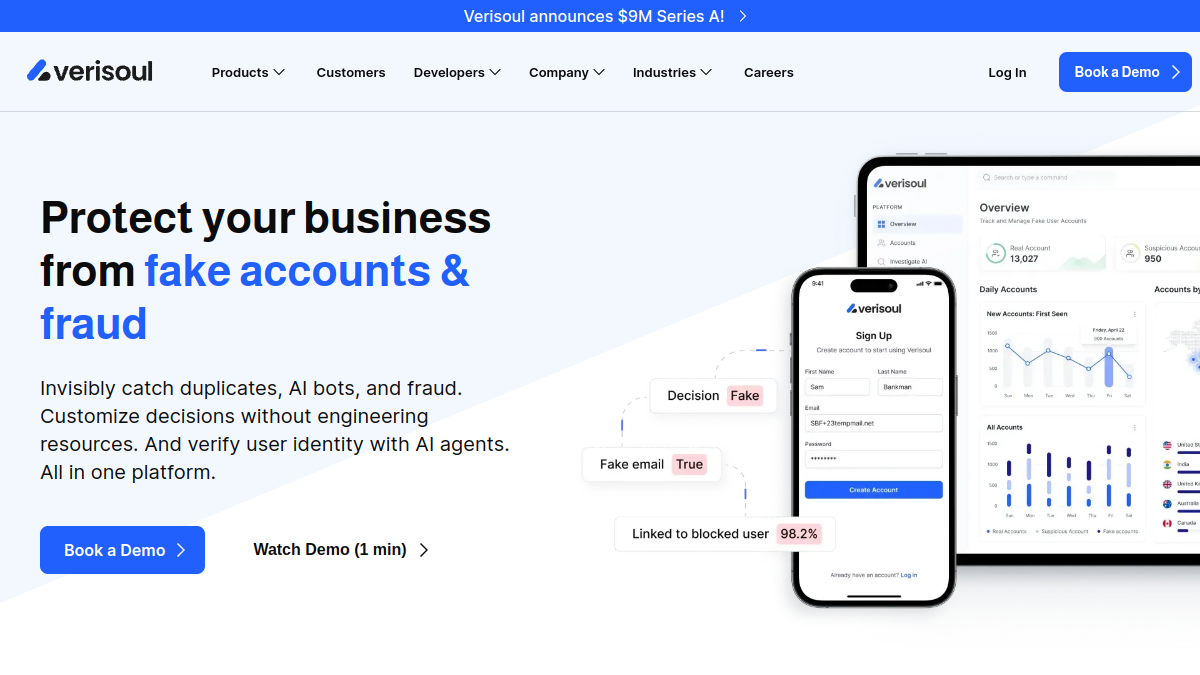Click the Suspicious Account yellow circle icon
Image resolution: width=1200 pixels, height=675 pixels.
(x=1130, y=254)
